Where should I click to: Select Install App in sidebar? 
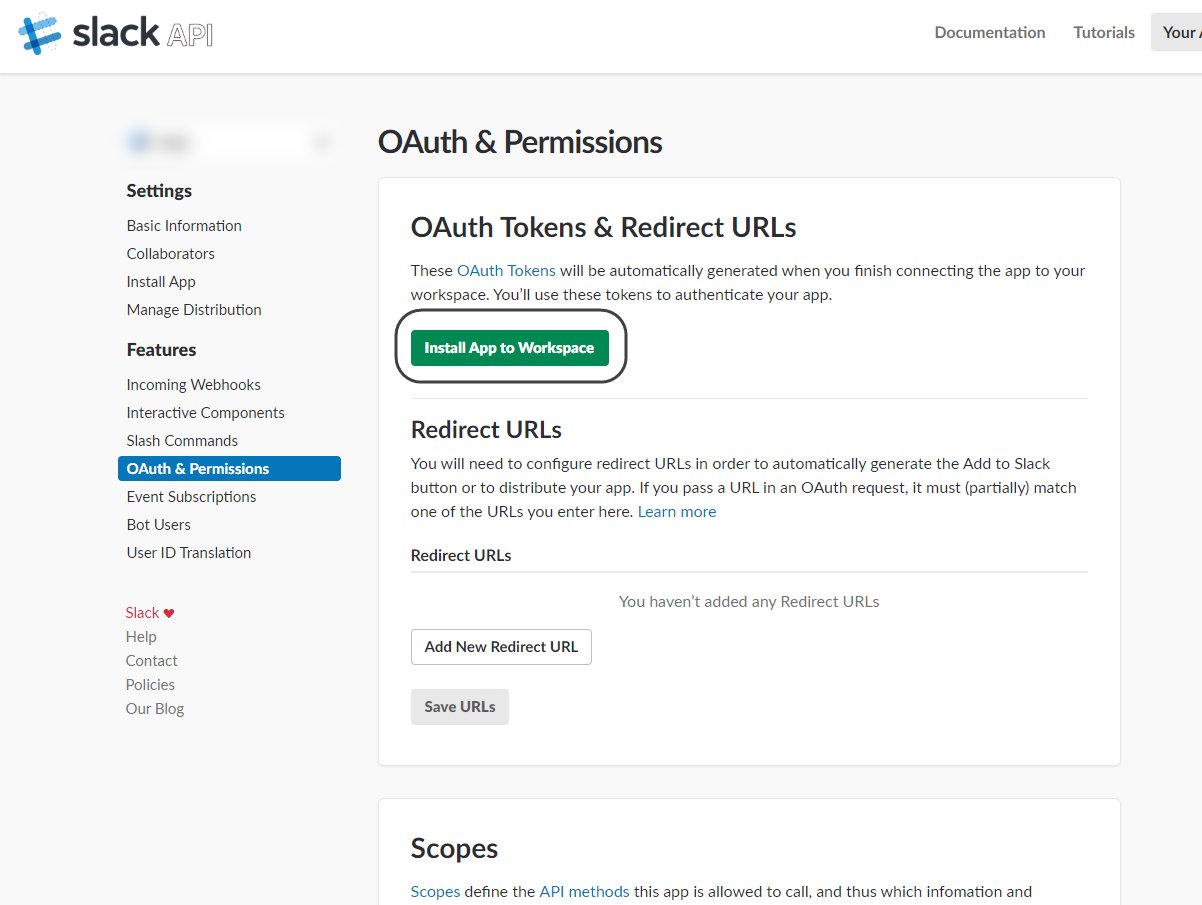161,282
